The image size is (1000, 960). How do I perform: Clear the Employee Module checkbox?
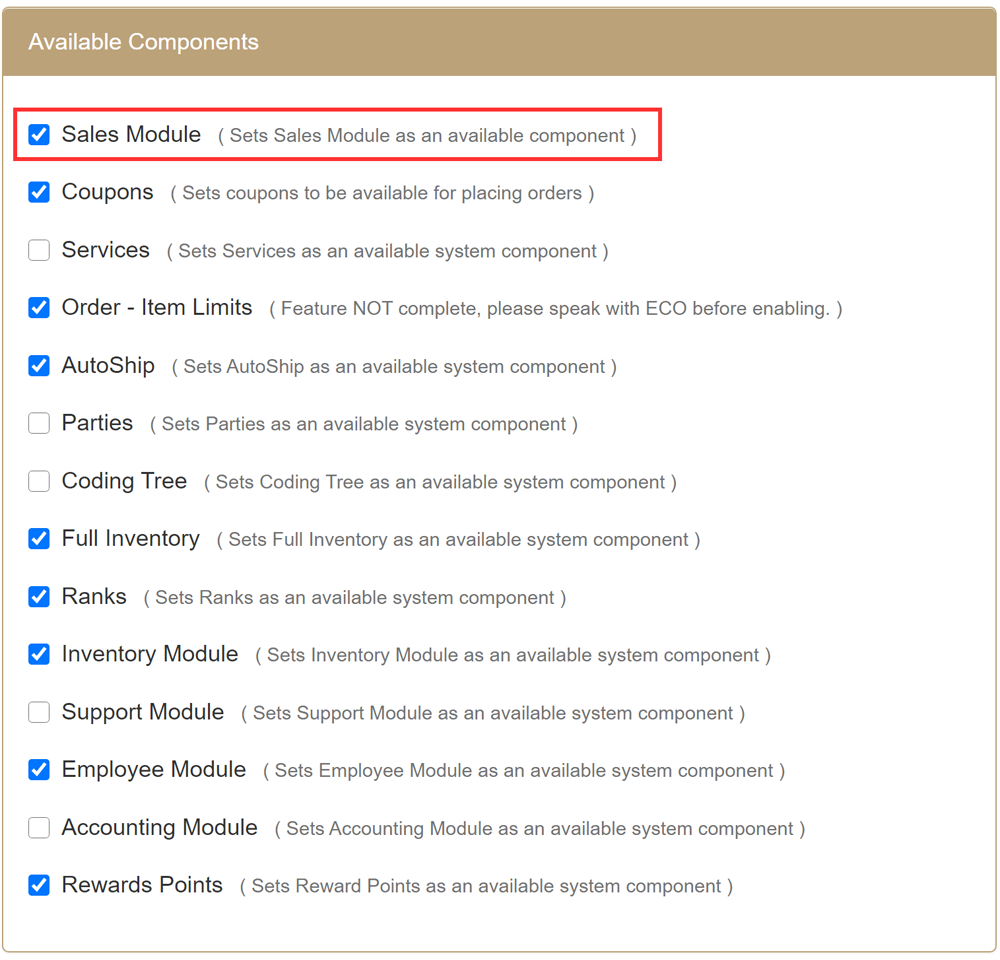[39, 770]
